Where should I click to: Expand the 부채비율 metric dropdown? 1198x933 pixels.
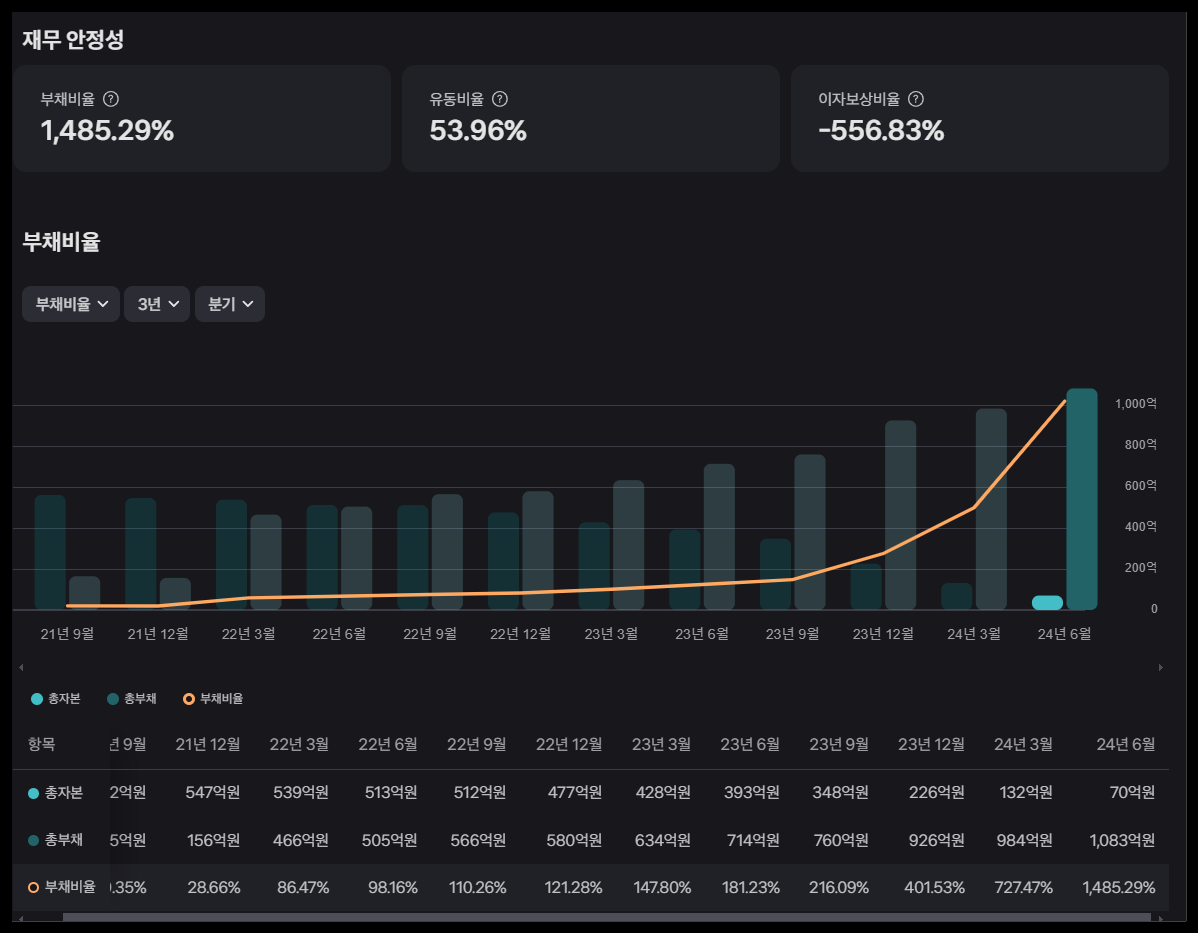pyautogui.click(x=71, y=304)
